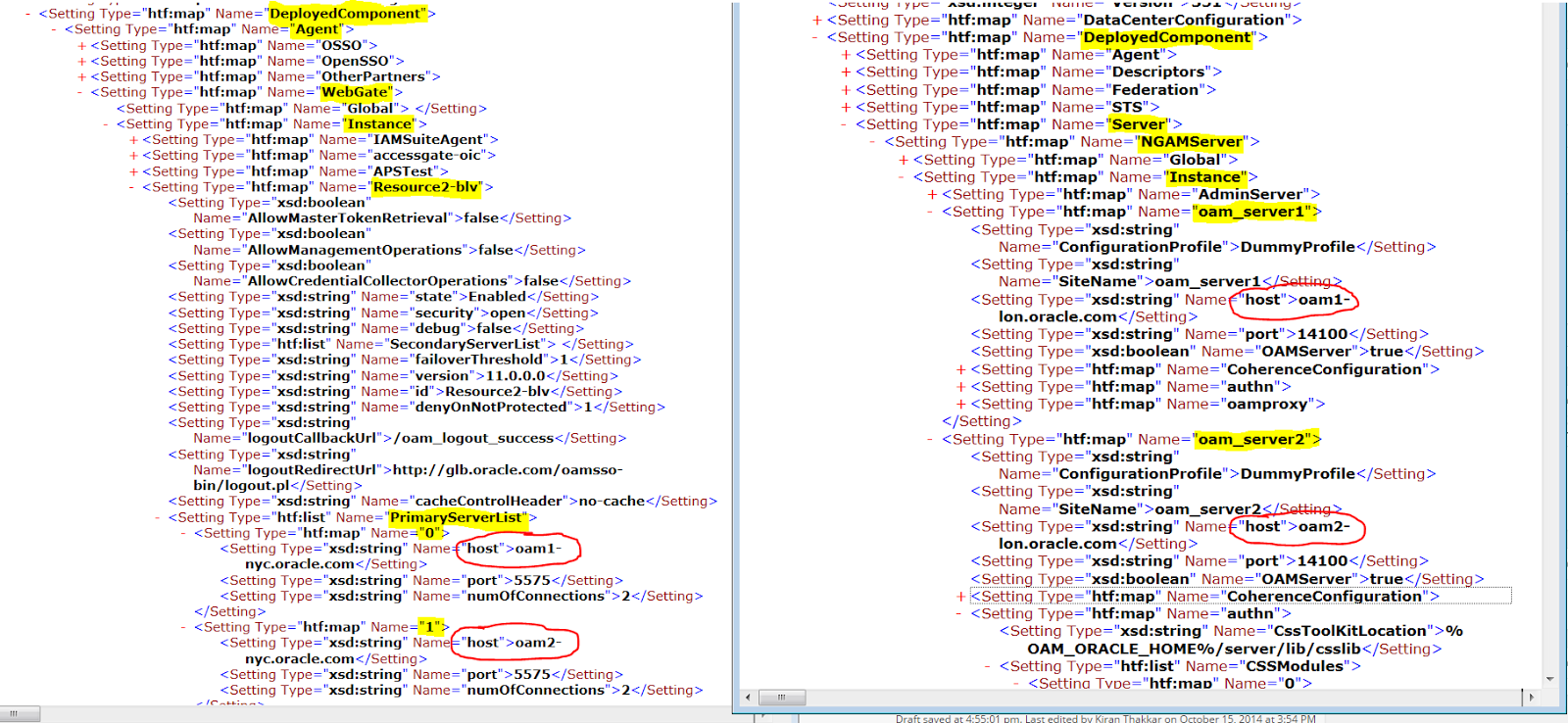Click the "CssToolKitLocation" setting name
This screenshot has width=1568, height=723.
pyautogui.click(x=1348, y=631)
